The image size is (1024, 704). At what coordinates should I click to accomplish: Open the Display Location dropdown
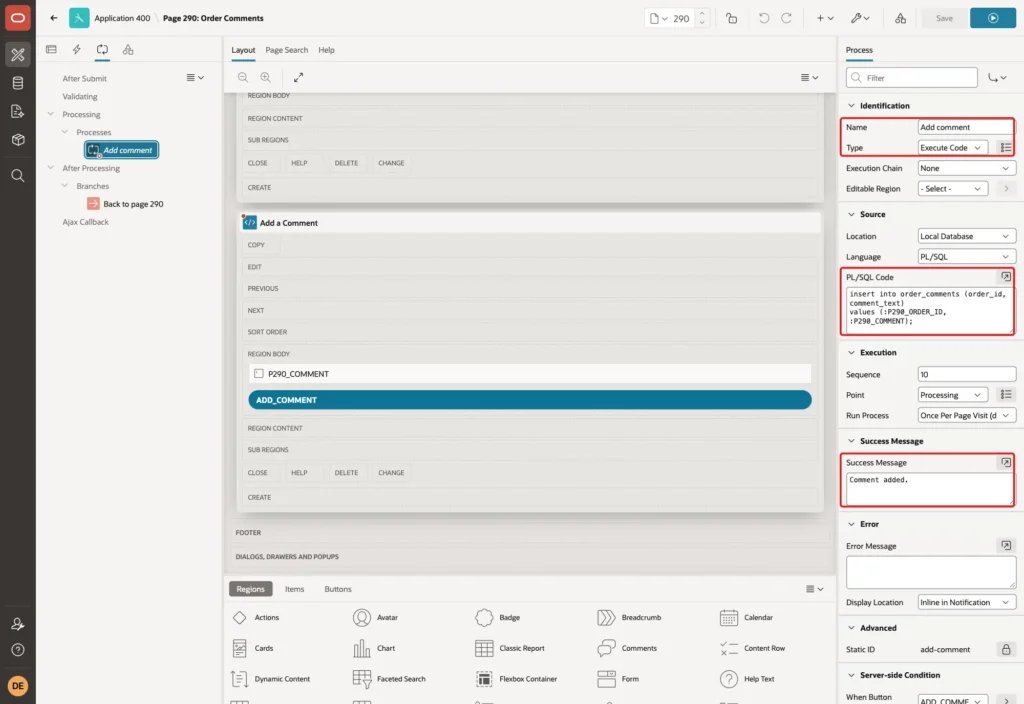967,602
